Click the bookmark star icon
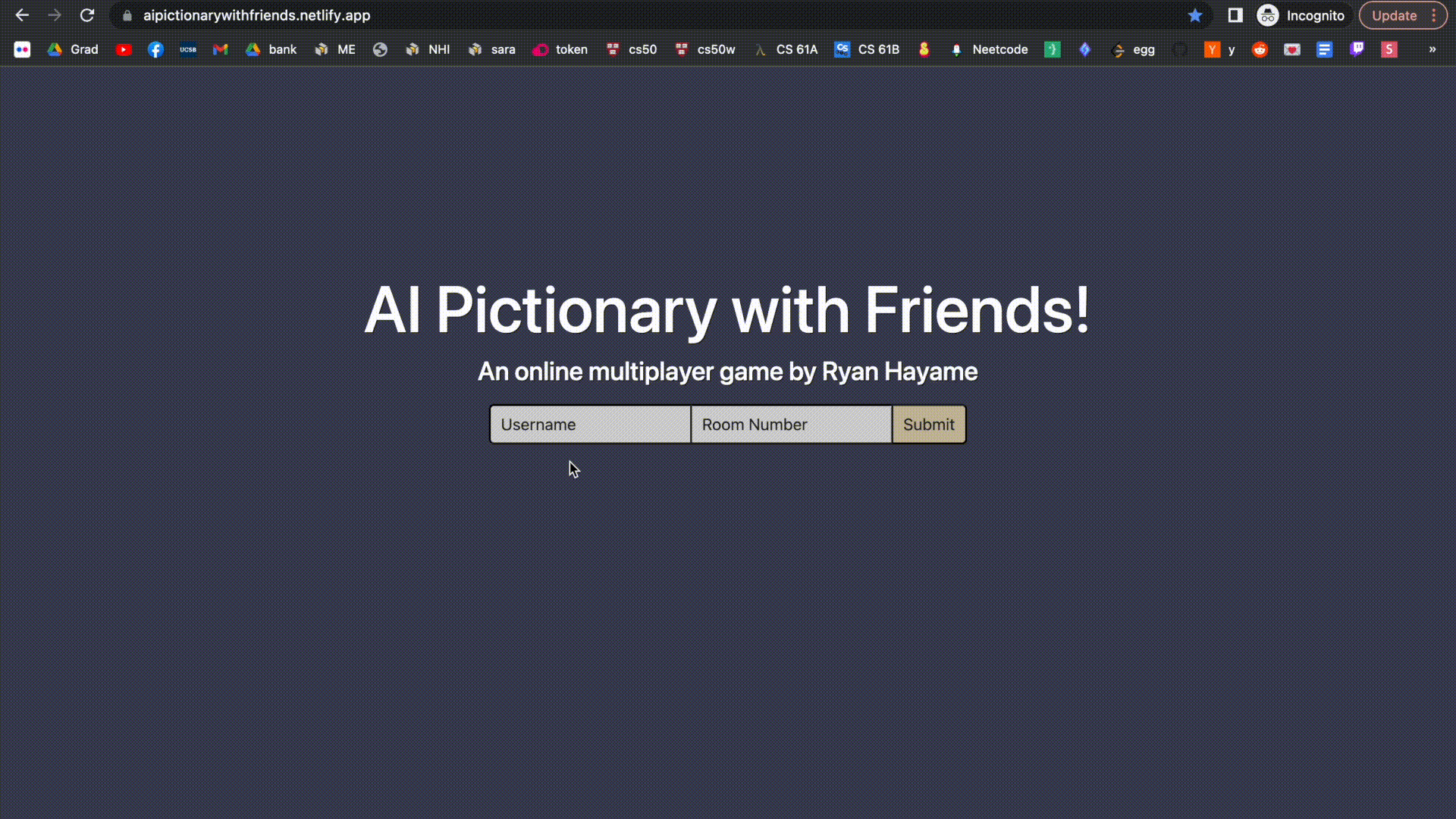Screen dimensions: 1456x819 coord(1195,15)
